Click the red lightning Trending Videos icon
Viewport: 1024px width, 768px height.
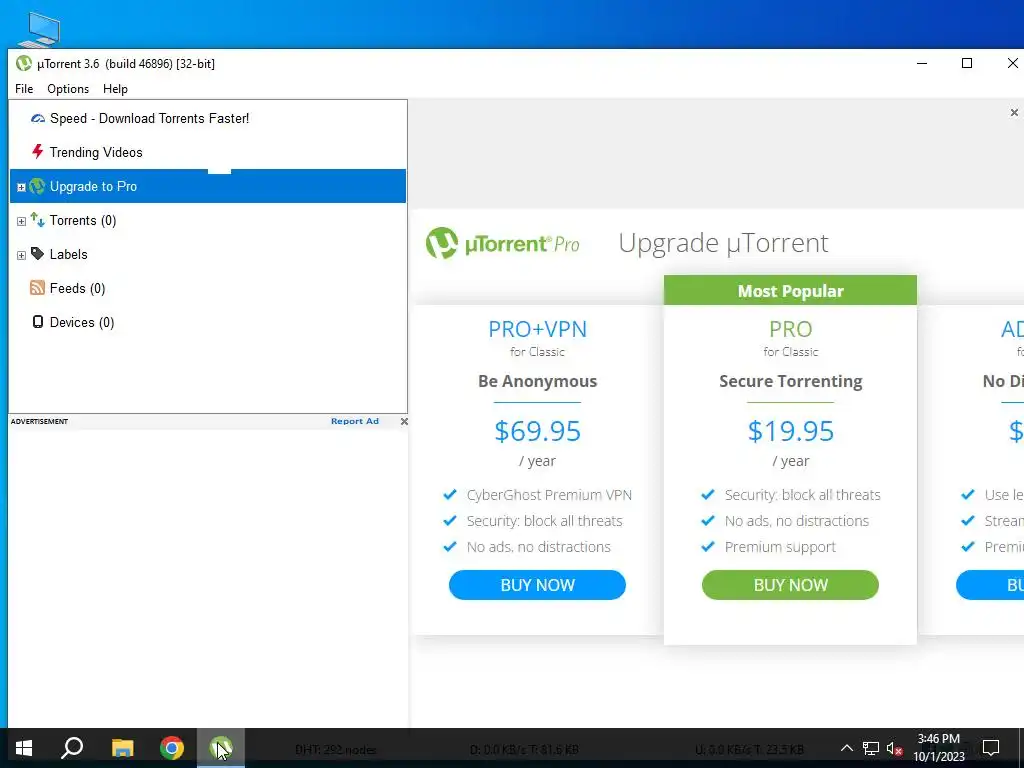38,152
